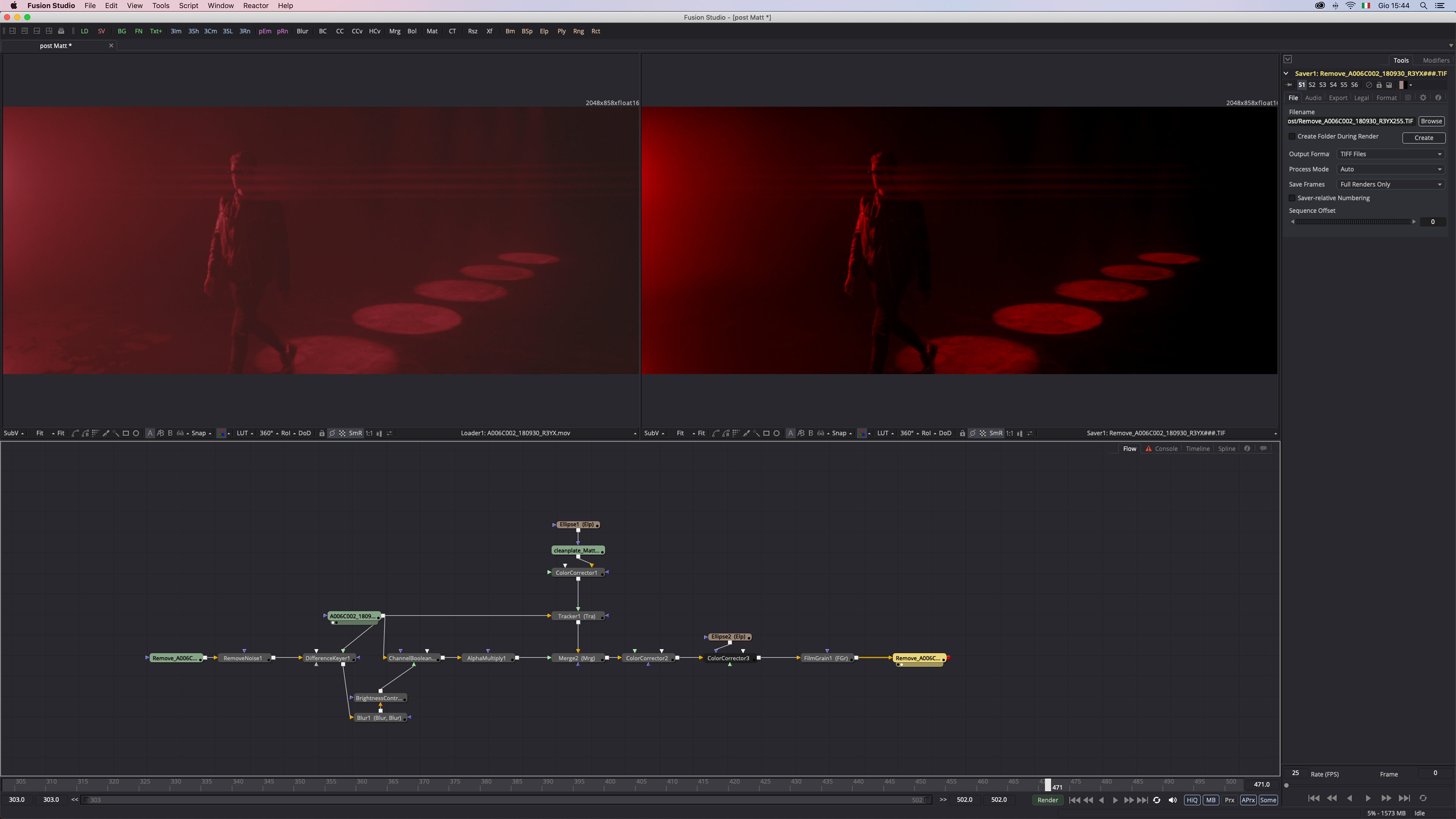The width and height of the screenshot is (1456, 819).
Task: Open the Save Frames dropdown
Action: tap(1390, 184)
